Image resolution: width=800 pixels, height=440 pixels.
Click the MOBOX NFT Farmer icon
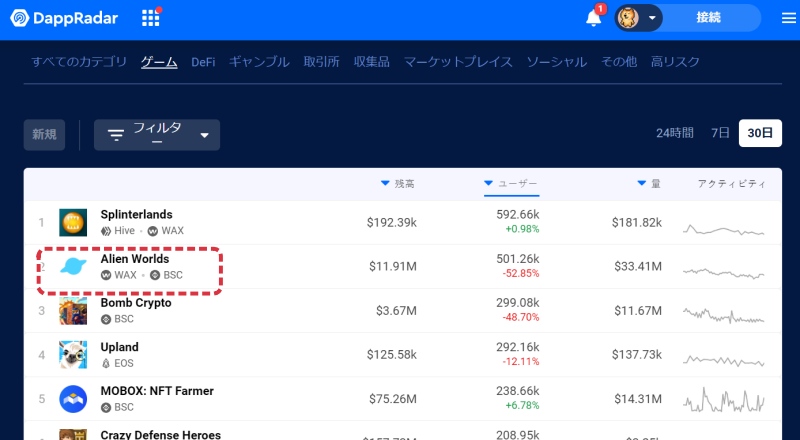click(73, 399)
